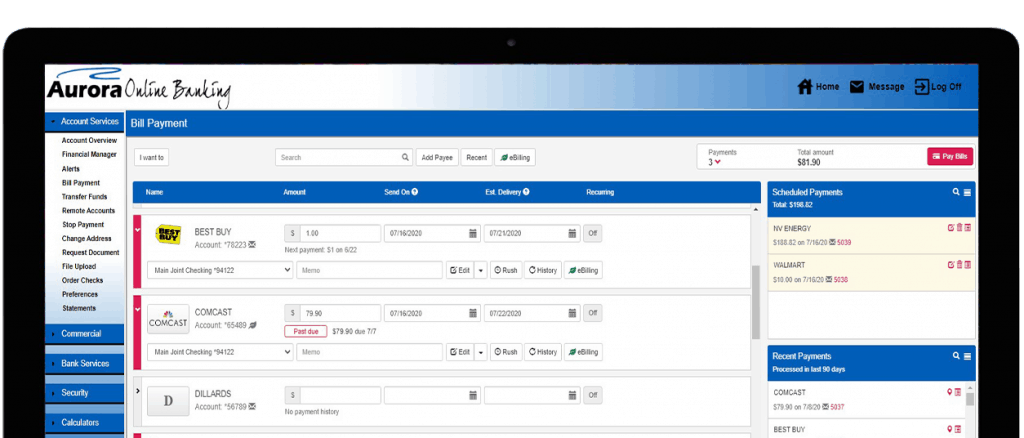Click Est. Delivery help question icon

[x=526, y=192]
